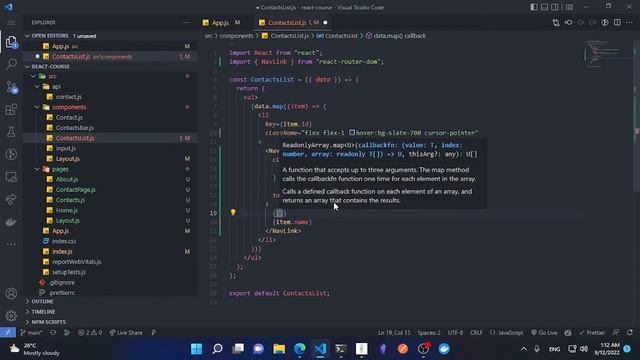This screenshot has width=640, height=360.
Task: Open Microsoft Edge from the taskbar
Action: tap(300, 349)
